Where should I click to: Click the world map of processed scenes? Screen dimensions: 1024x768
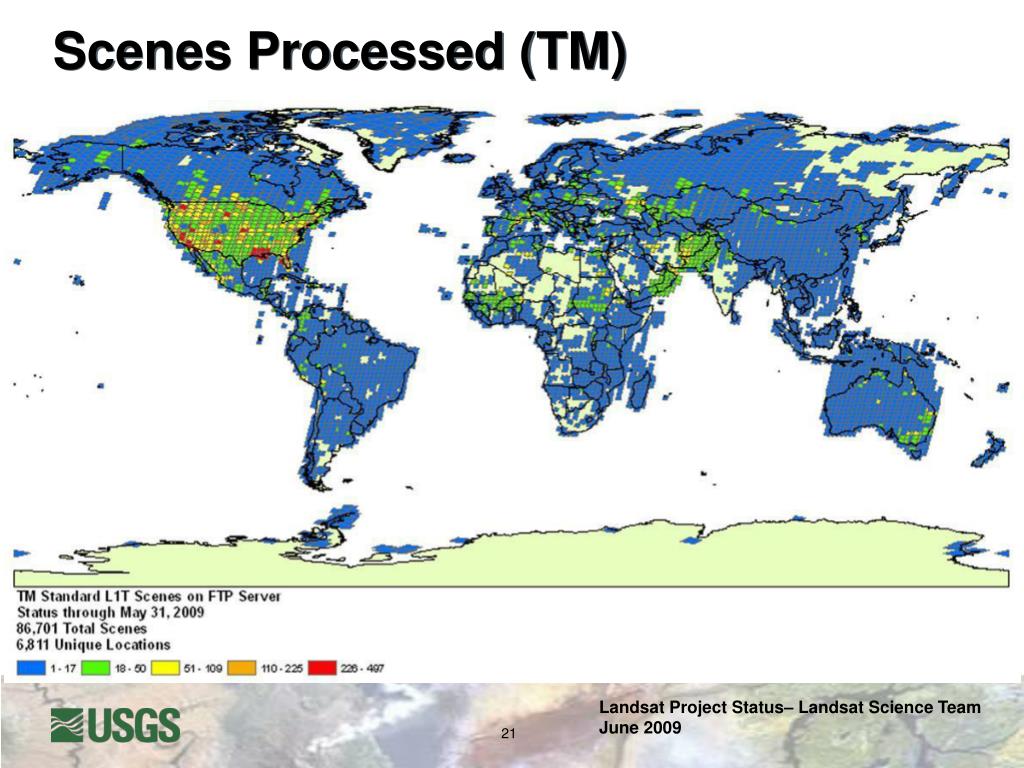point(511,347)
